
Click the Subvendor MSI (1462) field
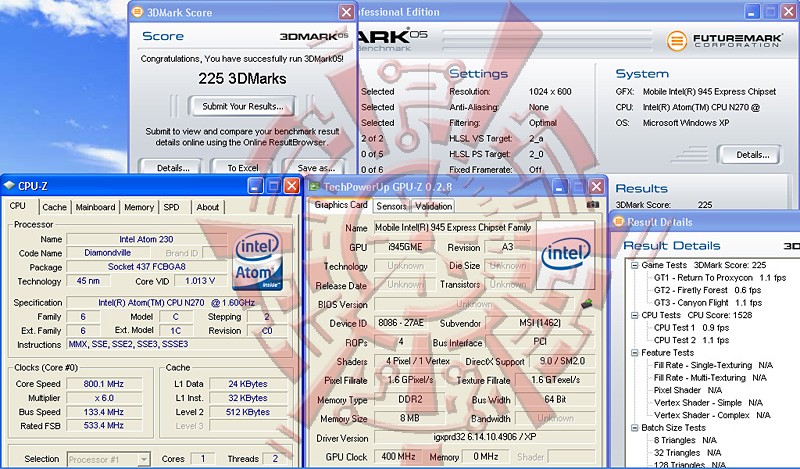[x=540, y=323]
